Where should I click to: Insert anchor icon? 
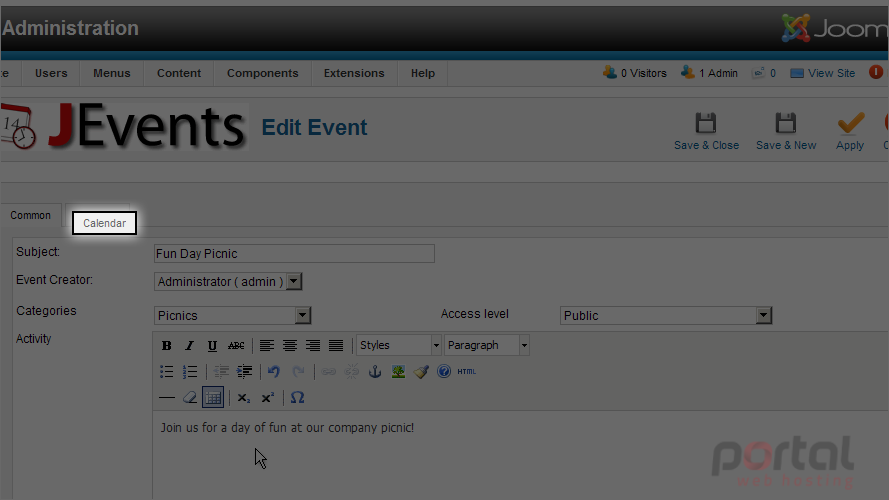point(375,372)
